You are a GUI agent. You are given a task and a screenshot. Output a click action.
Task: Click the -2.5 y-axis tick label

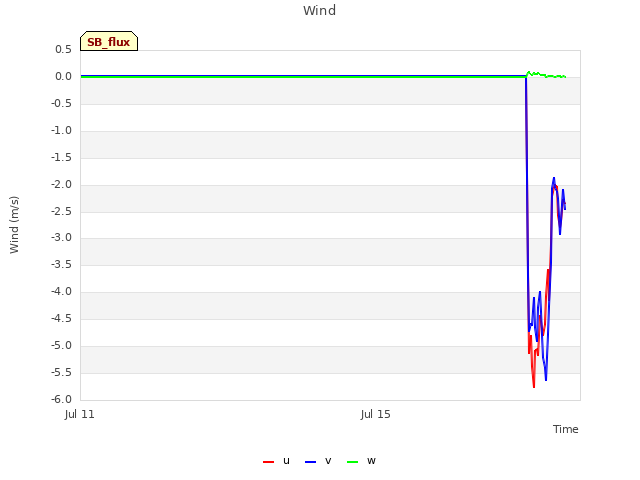click(x=61, y=211)
